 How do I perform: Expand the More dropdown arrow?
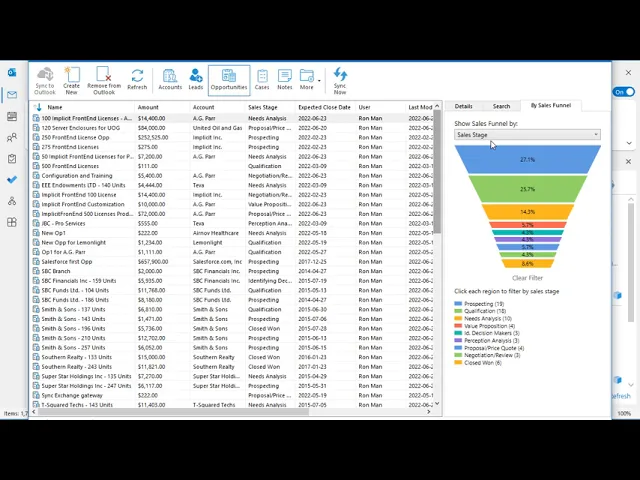coord(319,80)
